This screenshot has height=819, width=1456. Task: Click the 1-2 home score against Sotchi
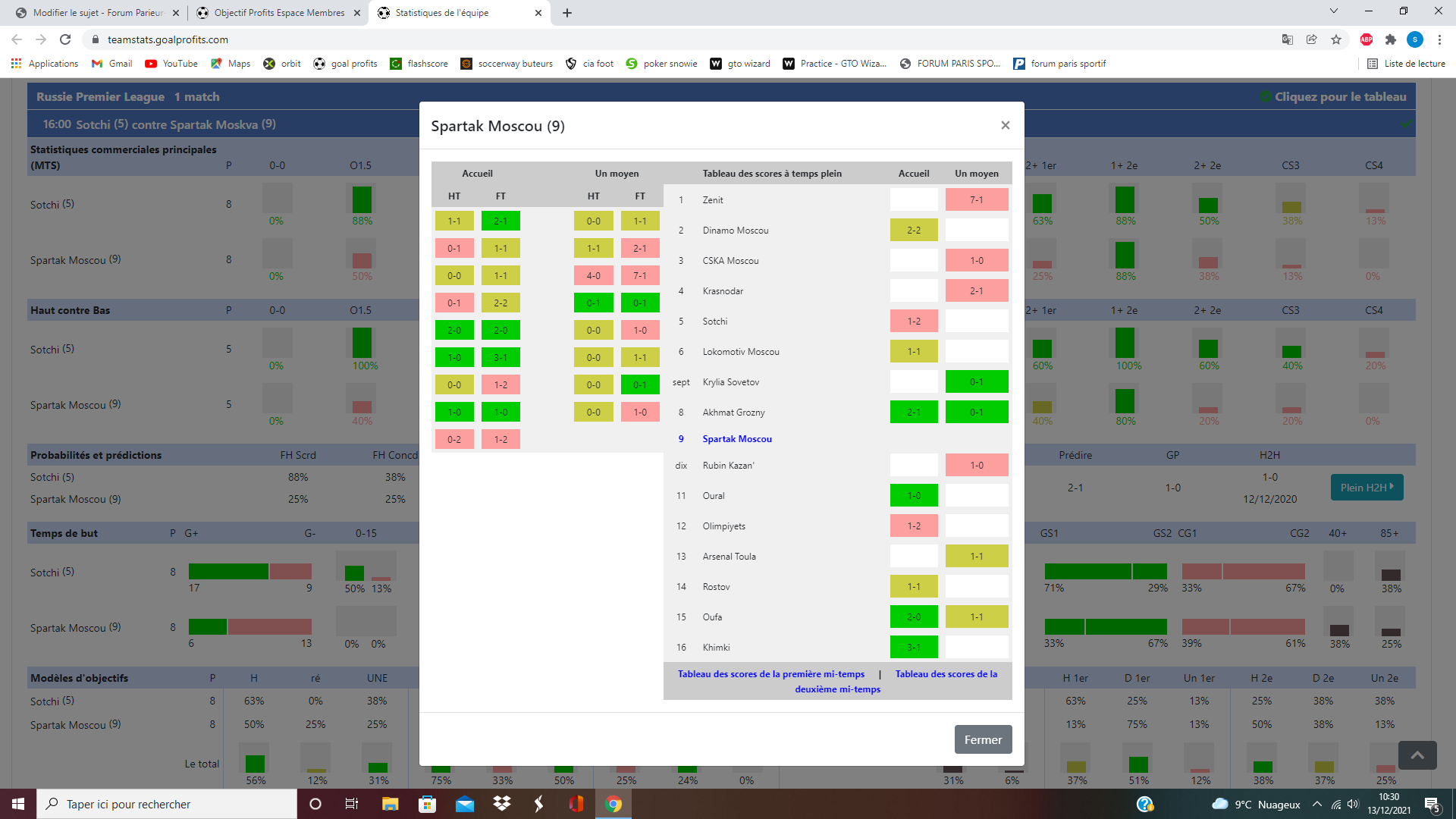pyautogui.click(x=914, y=322)
